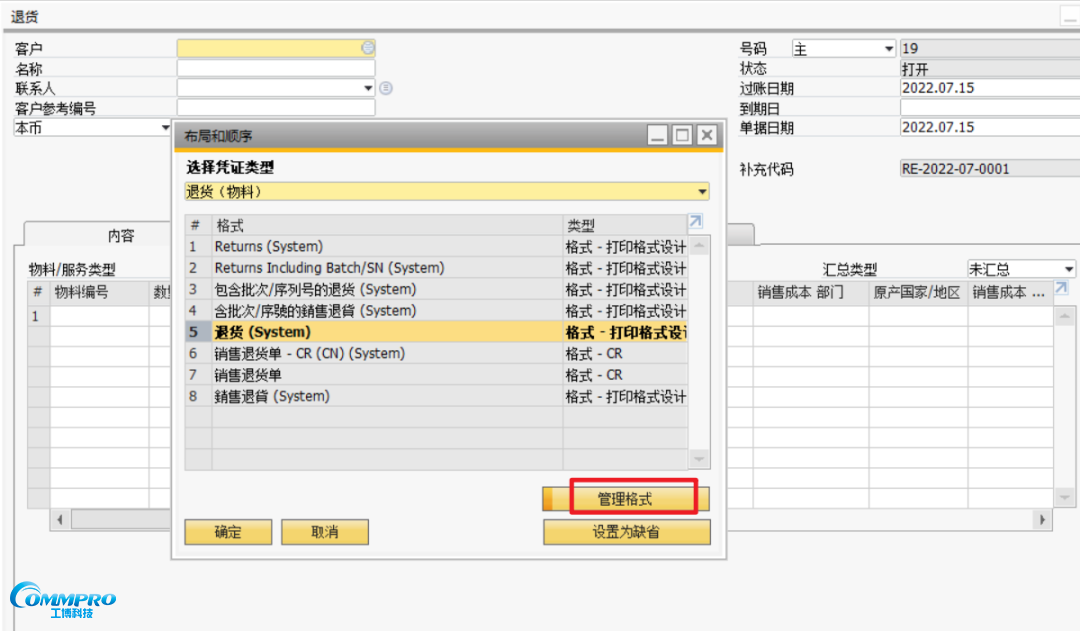
Task: Open the 本币 currency dropdown
Action: click(x=166, y=128)
